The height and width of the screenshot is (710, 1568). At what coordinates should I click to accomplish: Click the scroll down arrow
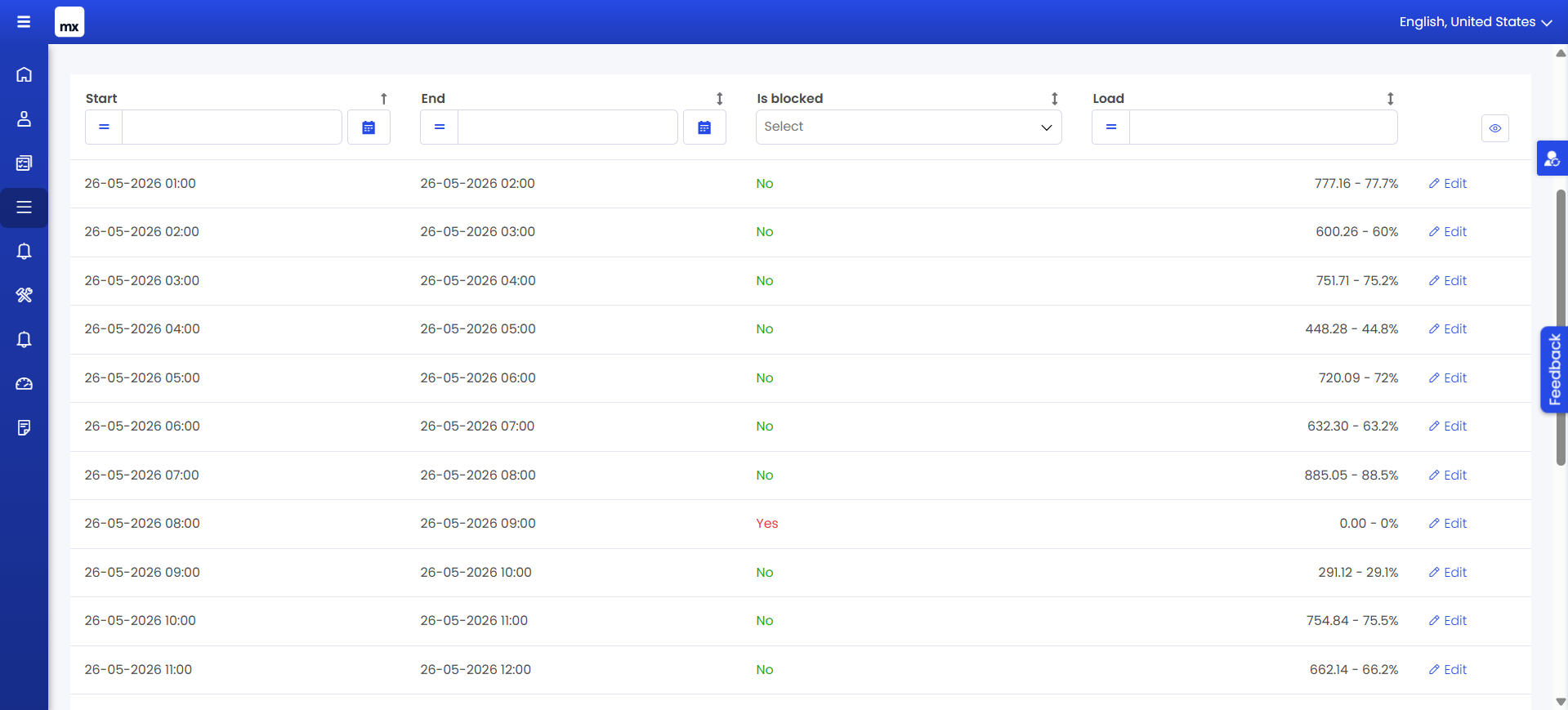pyautogui.click(x=1561, y=702)
